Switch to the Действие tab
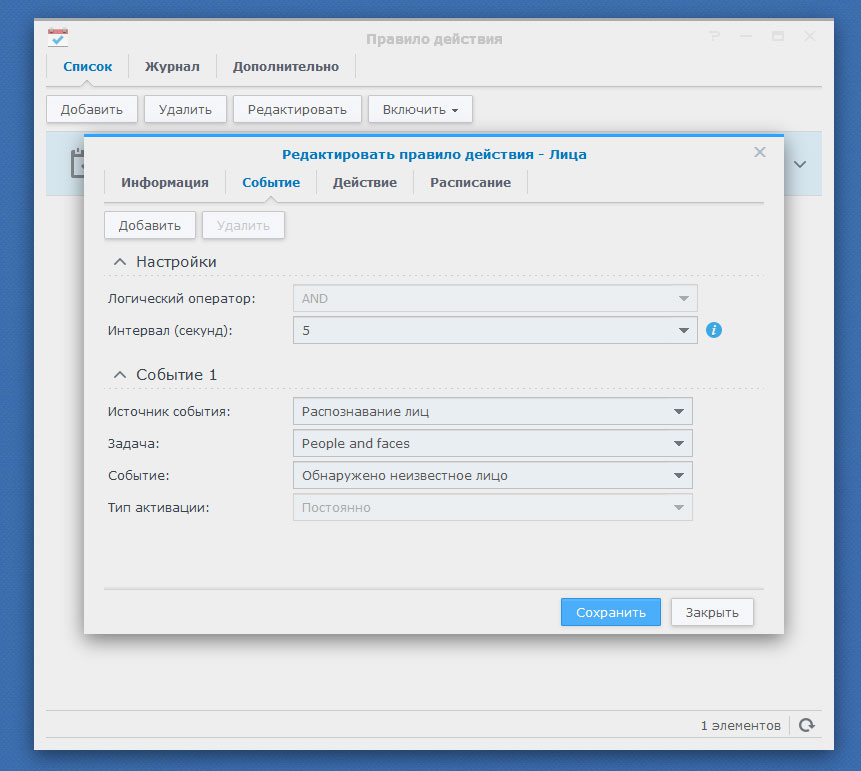 coord(365,183)
